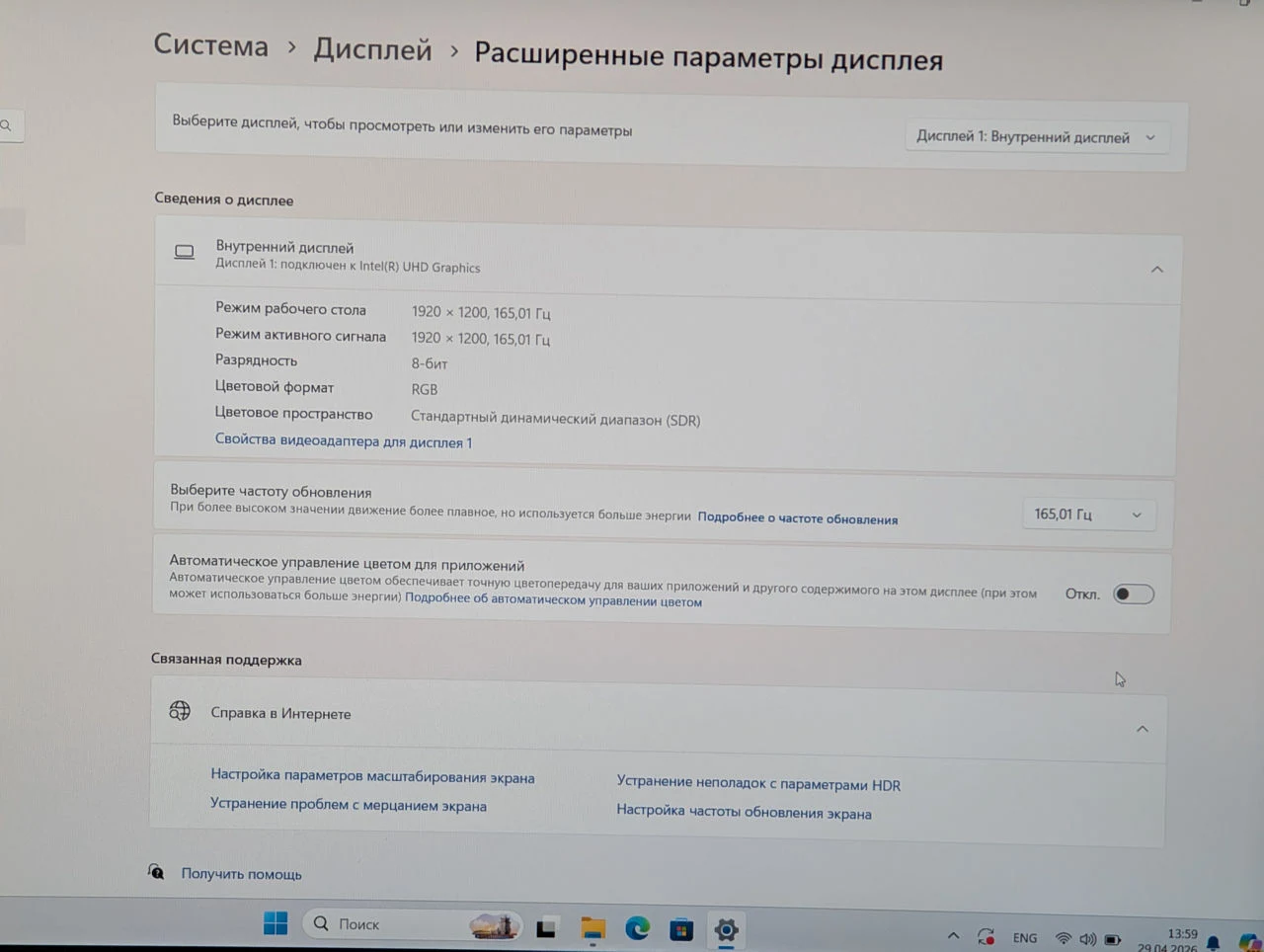
Task: Open the 165,01 Гц refresh rate dropdown
Action: (1087, 515)
